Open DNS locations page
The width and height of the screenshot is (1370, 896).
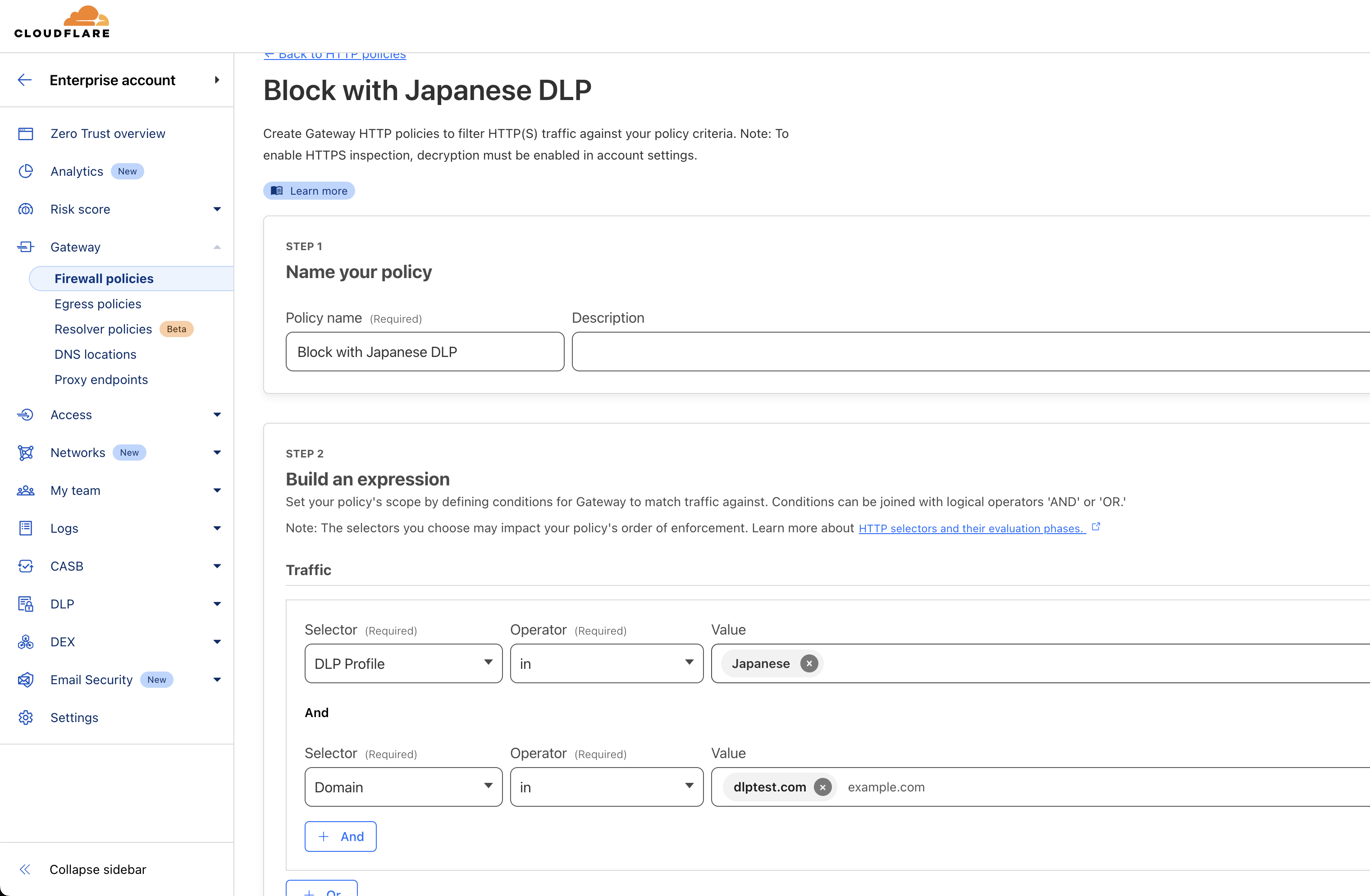96,354
